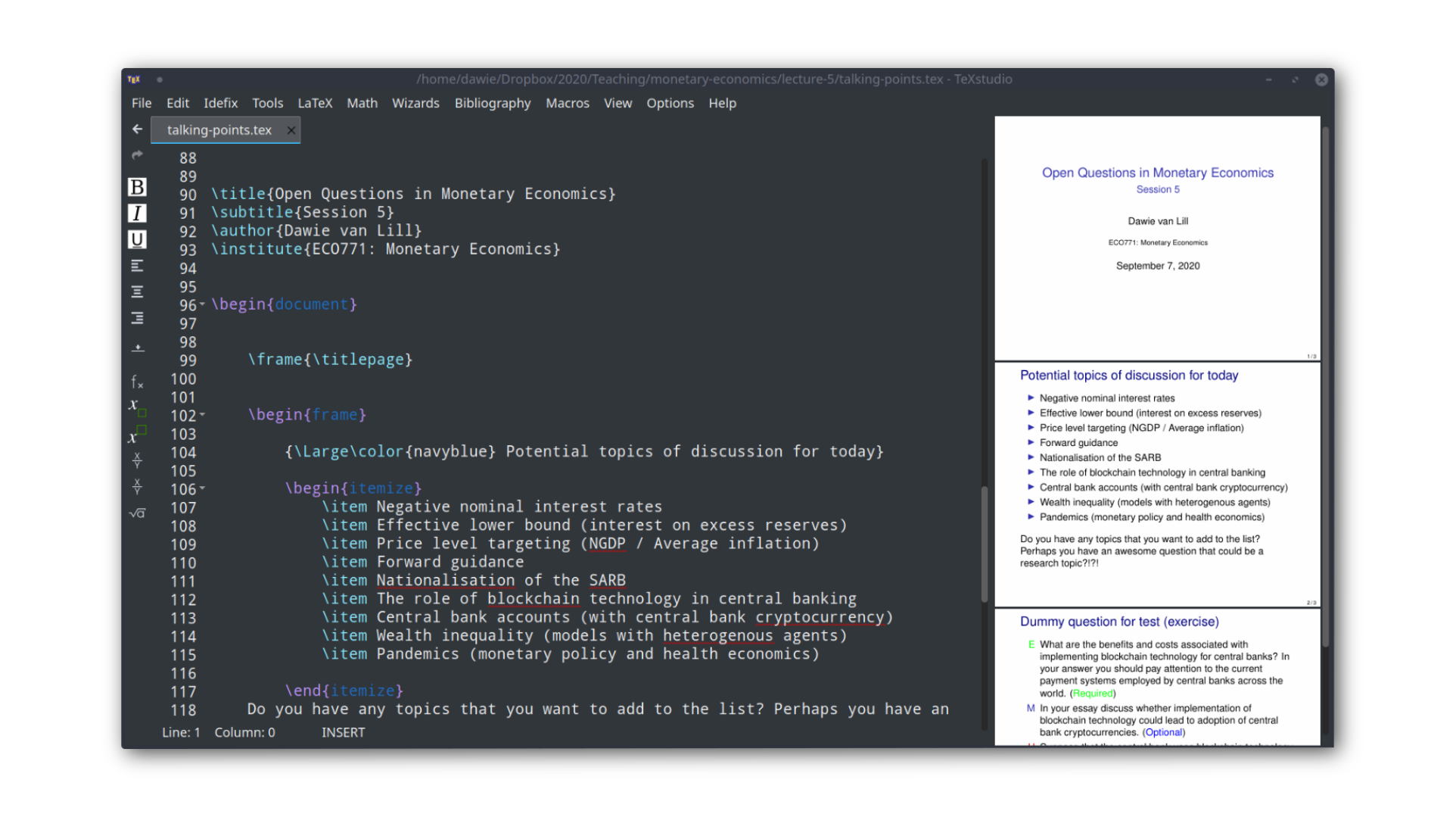Toggle INSERT mode in the status bar
Viewport: 1456px width, 817px height.
click(343, 732)
